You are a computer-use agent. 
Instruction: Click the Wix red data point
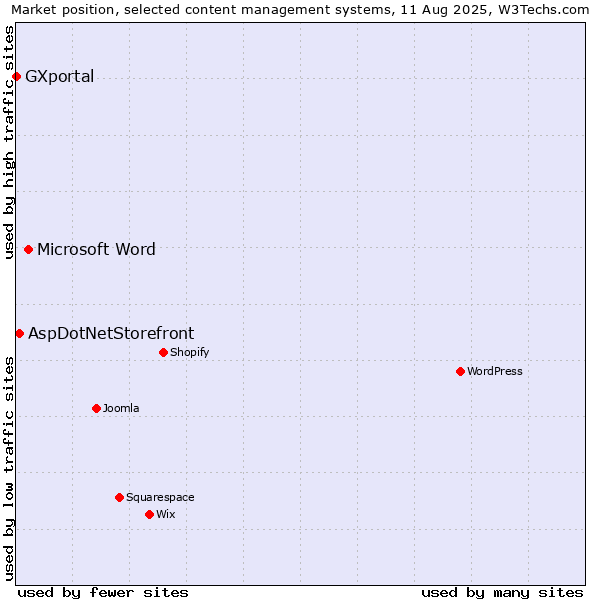click(150, 515)
